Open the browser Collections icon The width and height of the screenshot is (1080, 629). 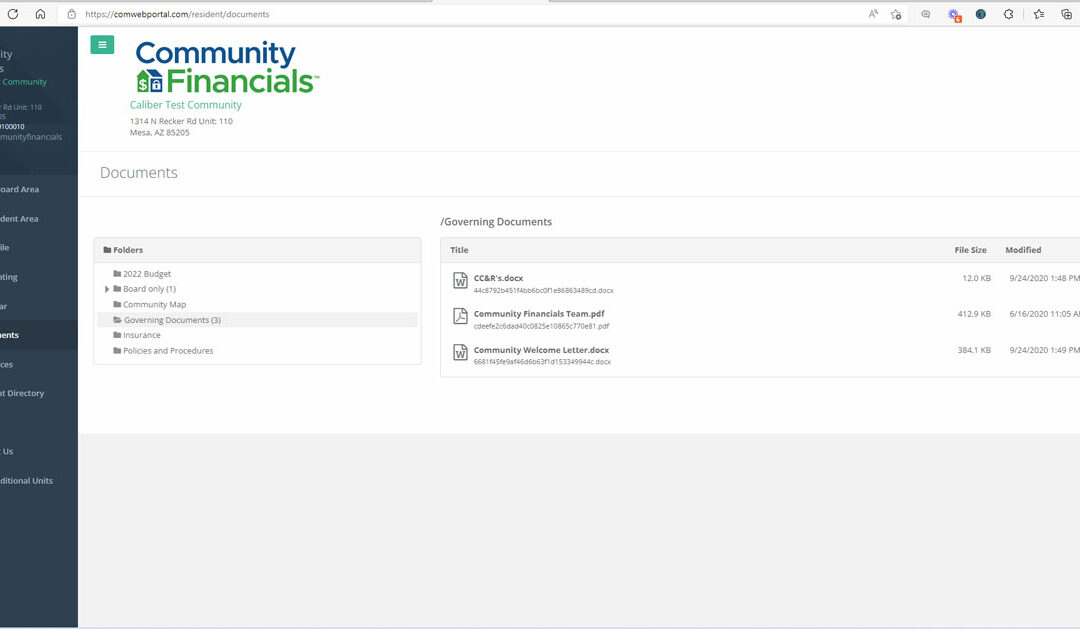1066,14
